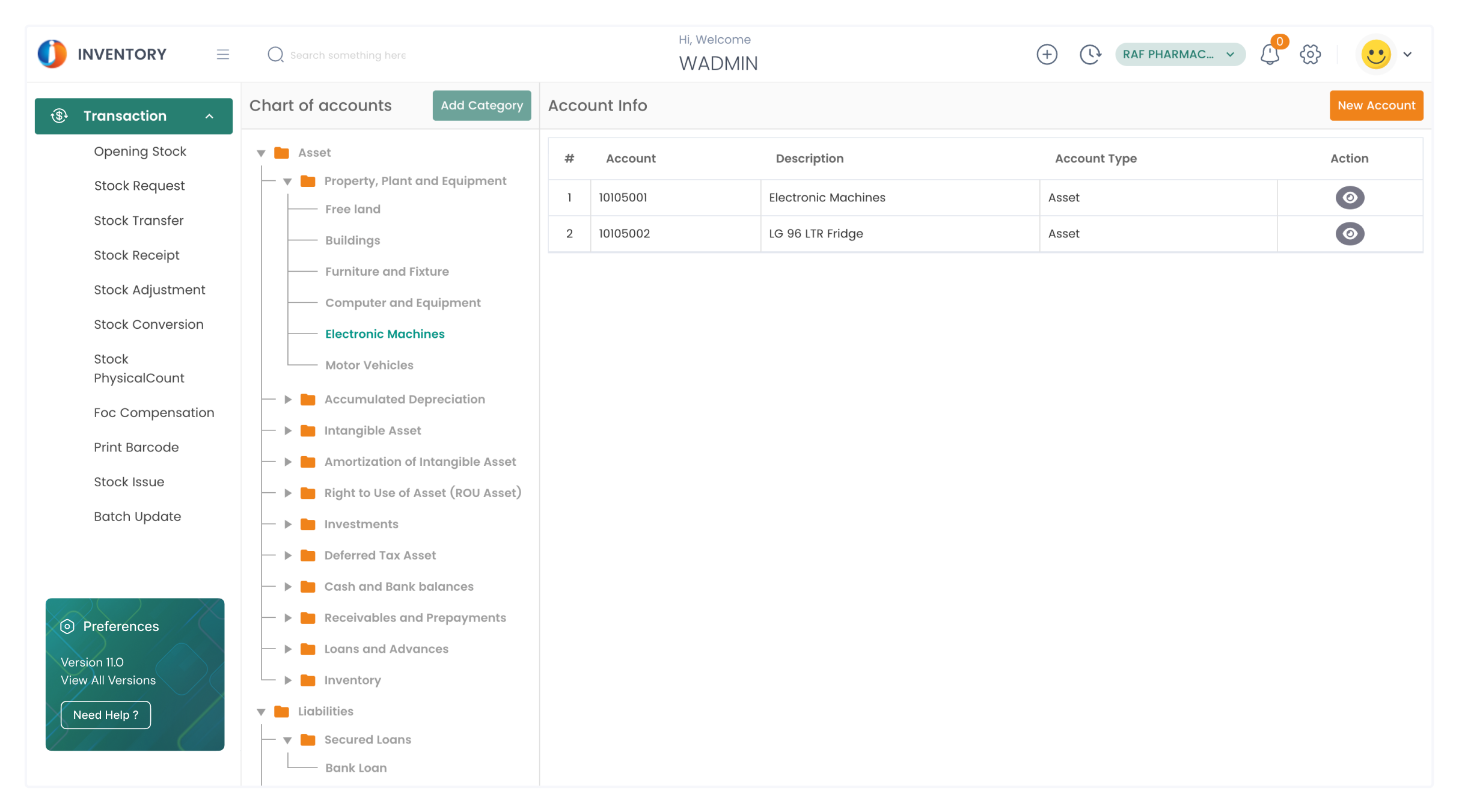Screen dimensions: 1459x812
Task: Open Stock Request menu item
Action: pyautogui.click(x=139, y=186)
